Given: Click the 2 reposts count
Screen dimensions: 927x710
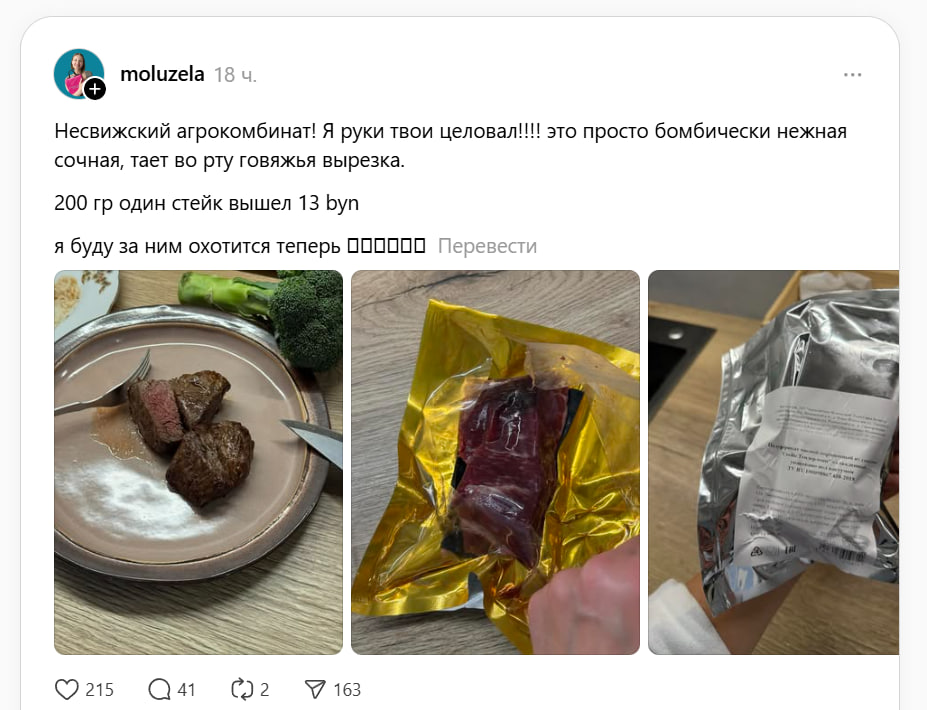Looking at the screenshot, I should [x=264, y=690].
